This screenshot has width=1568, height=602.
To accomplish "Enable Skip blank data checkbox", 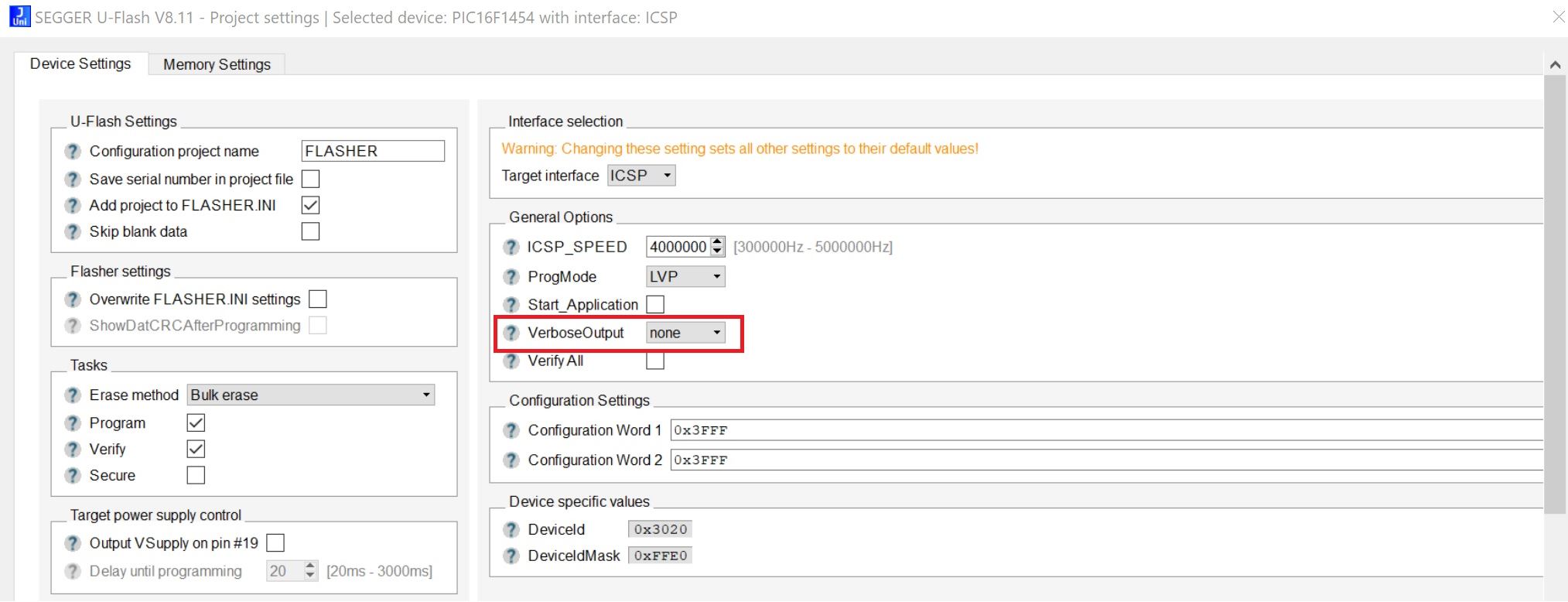I will tap(310, 231).
